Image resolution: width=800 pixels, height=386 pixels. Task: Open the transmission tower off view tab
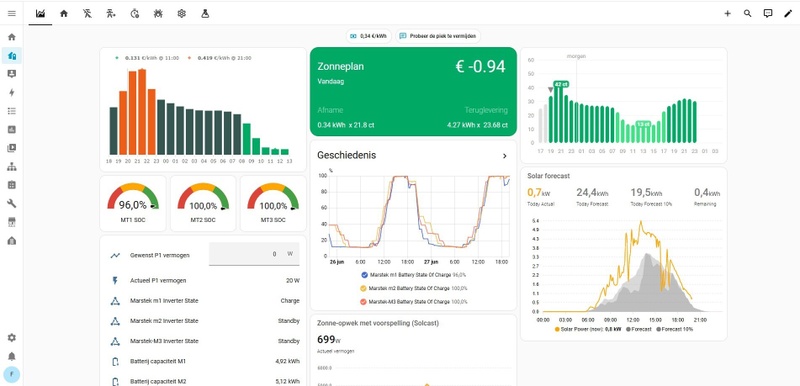pyautogui.click(x=87, y=14)
